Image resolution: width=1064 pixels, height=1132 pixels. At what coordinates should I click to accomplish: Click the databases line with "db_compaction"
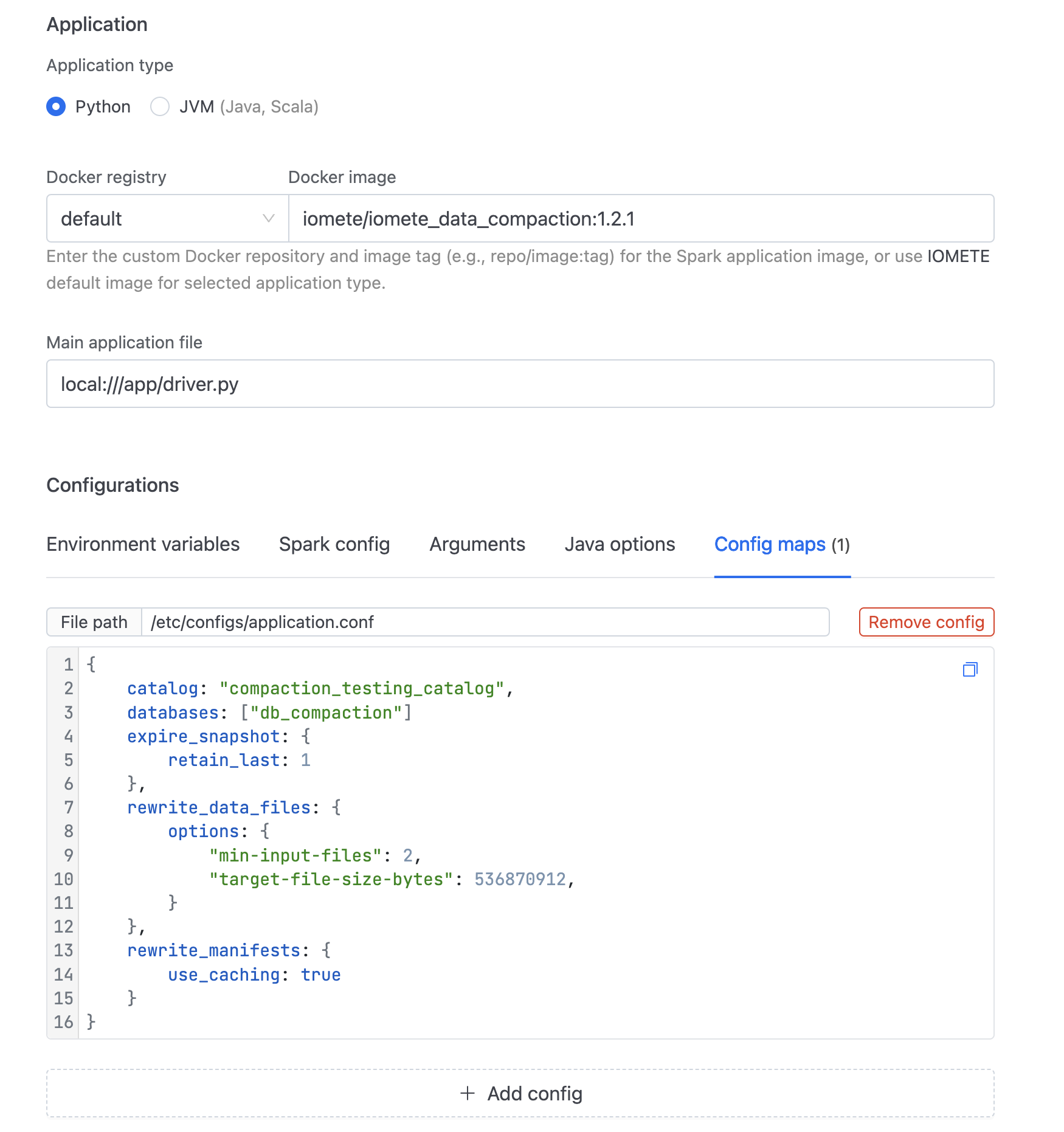(269, 713)
